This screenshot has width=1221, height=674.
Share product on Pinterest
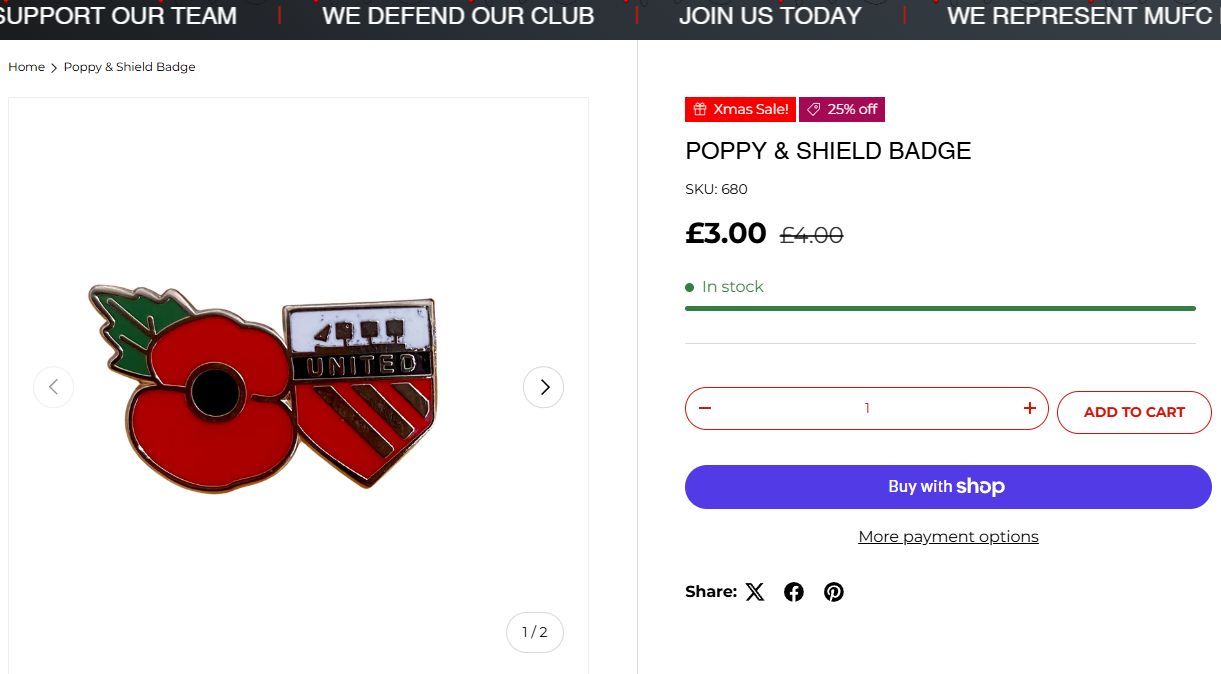[834, 592]
